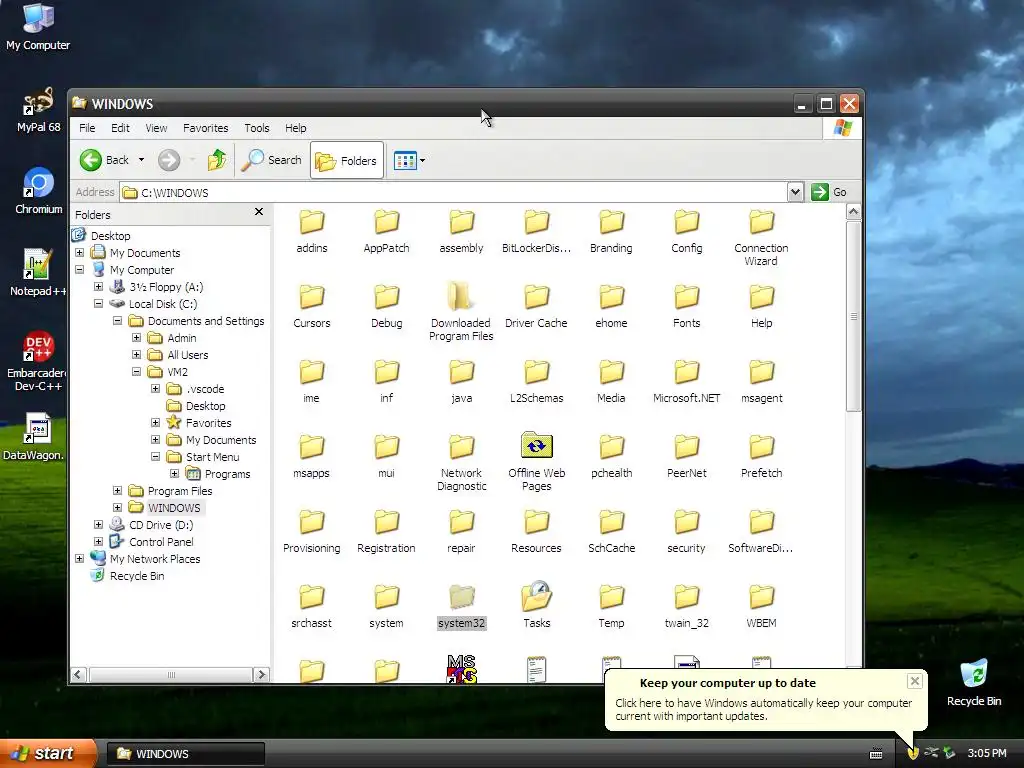Select the Embarcadero Dev-C++ desktop shortcut
Screen dimensions: 1024x768
(38, 361)
